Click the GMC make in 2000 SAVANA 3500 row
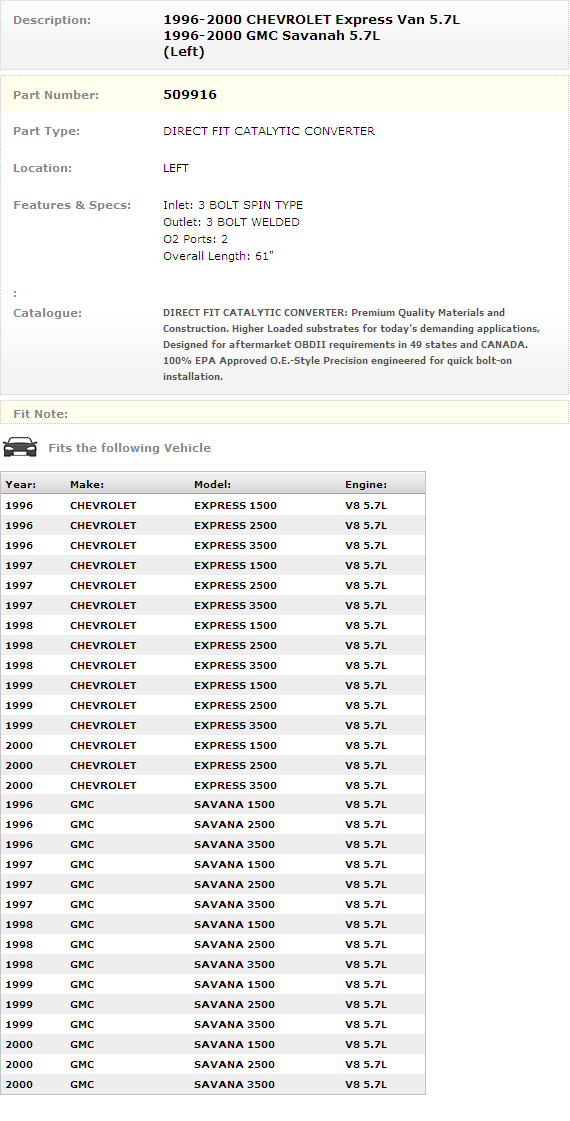 point(82,1085)
